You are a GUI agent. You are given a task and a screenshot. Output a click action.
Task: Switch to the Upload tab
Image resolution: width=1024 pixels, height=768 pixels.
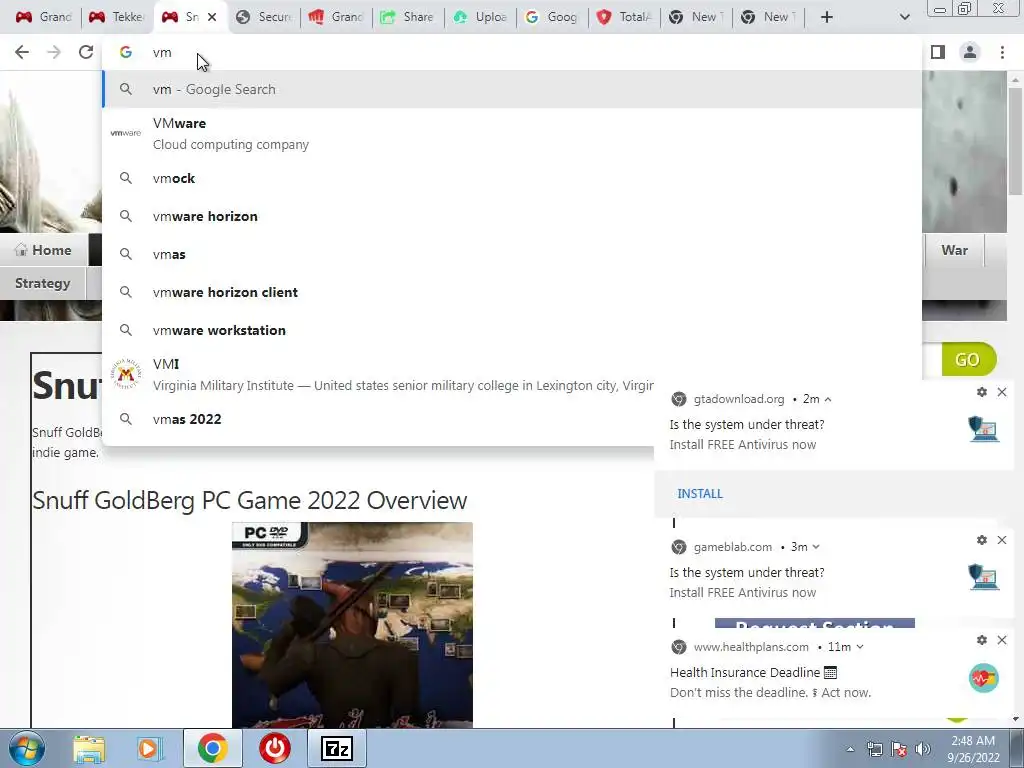click(480, 17)
